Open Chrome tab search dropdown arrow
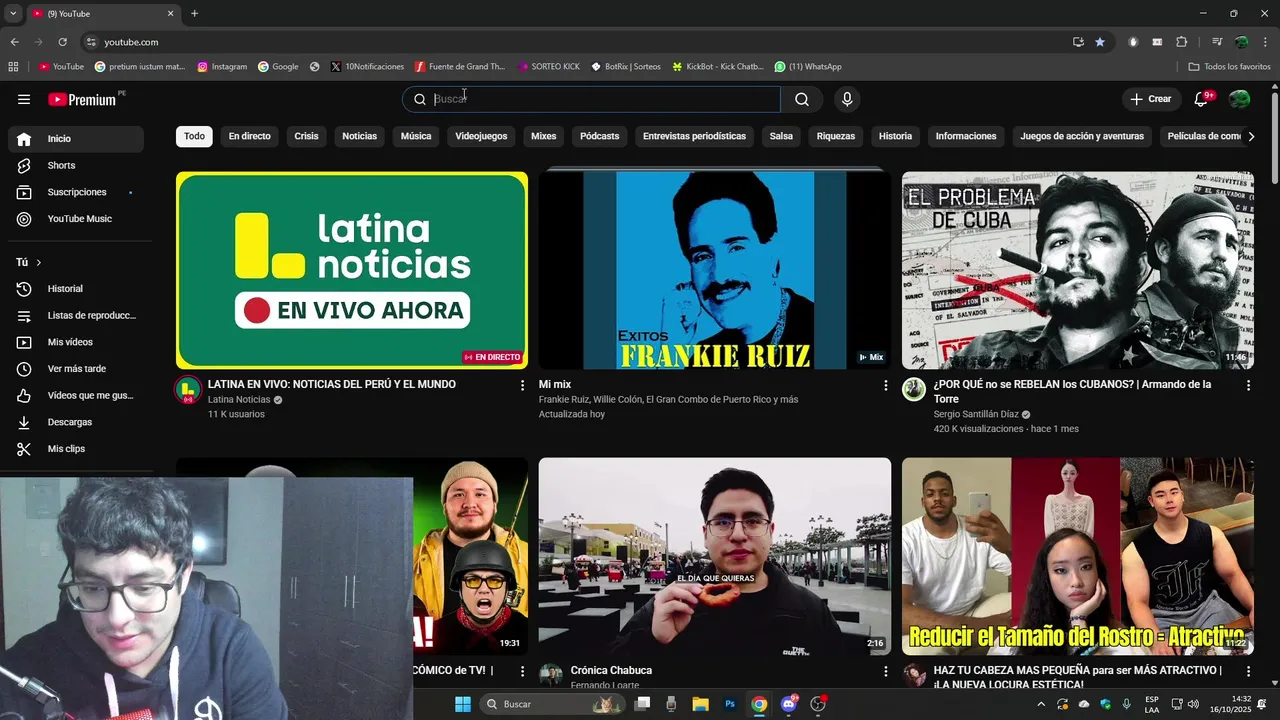 coord(13,14)
